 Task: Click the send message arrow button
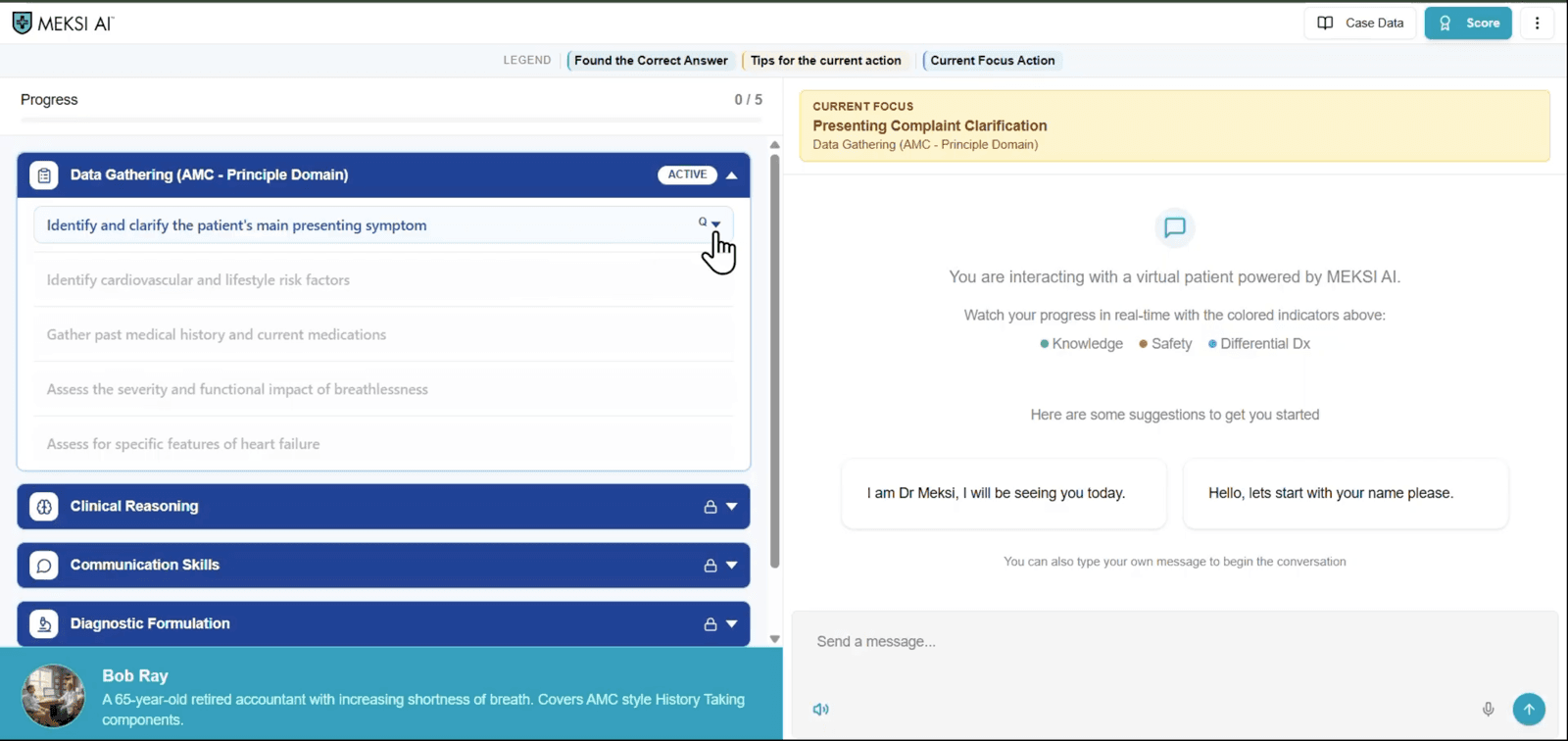point(1529,709)
